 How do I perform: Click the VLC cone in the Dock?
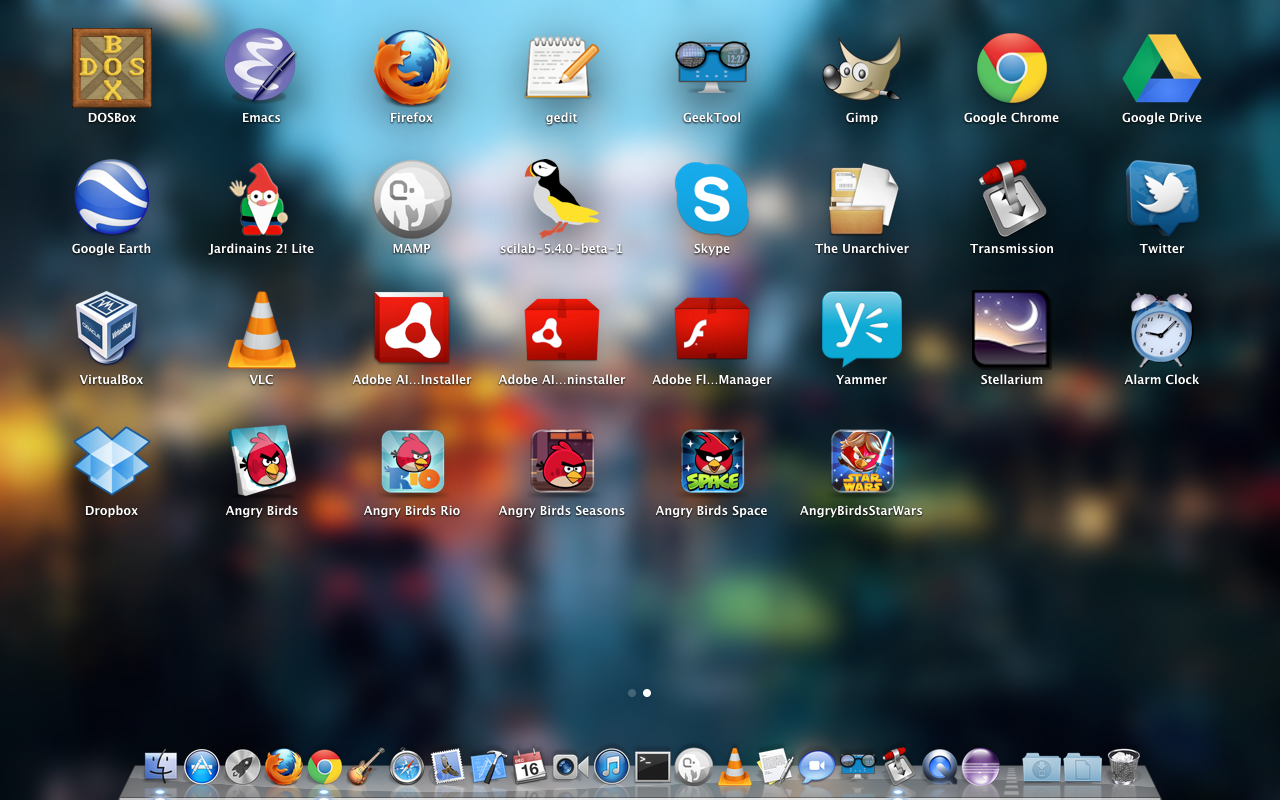735,767
